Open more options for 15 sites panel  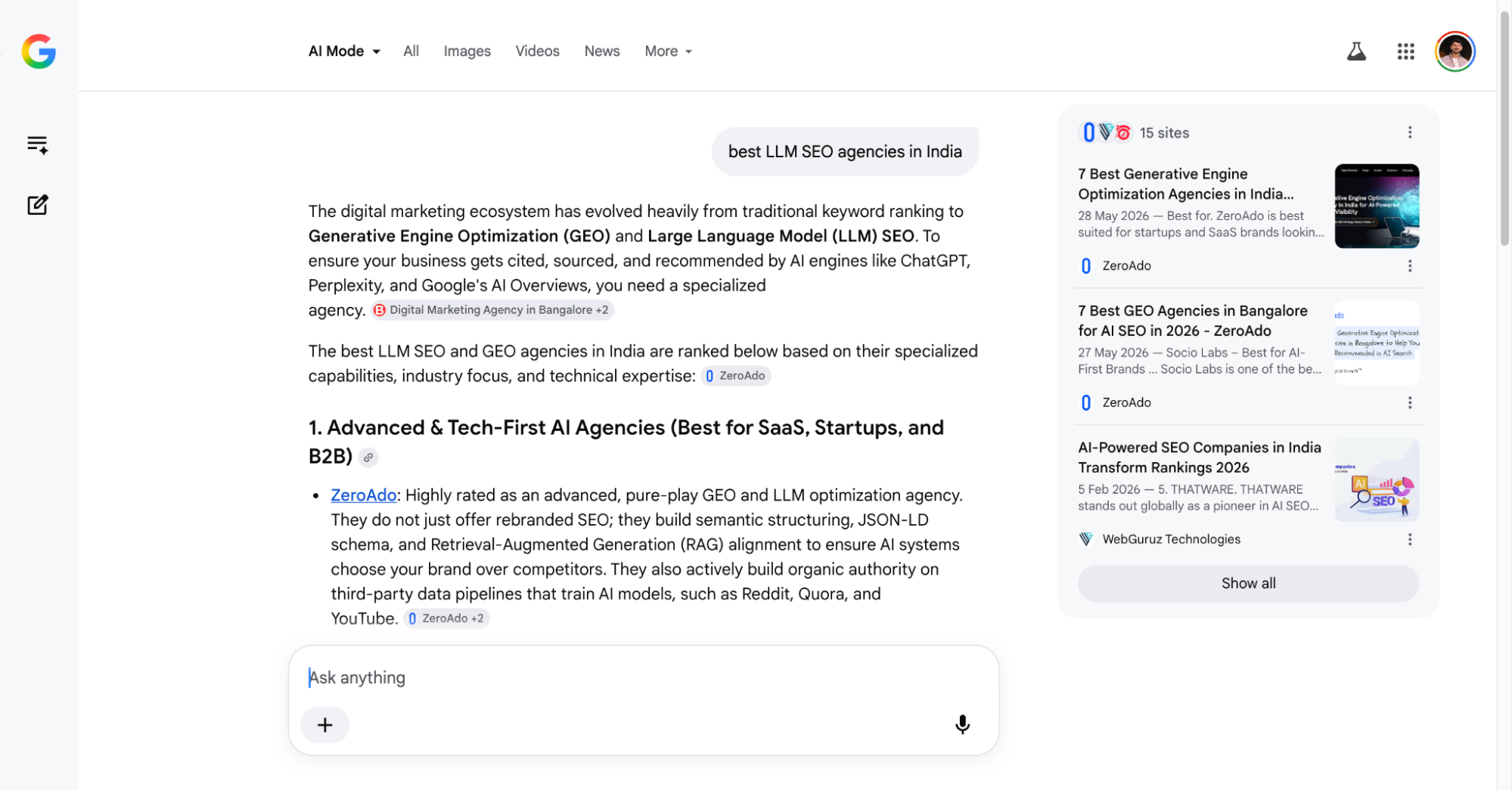pyautogui.click(x=1410, y=132)
